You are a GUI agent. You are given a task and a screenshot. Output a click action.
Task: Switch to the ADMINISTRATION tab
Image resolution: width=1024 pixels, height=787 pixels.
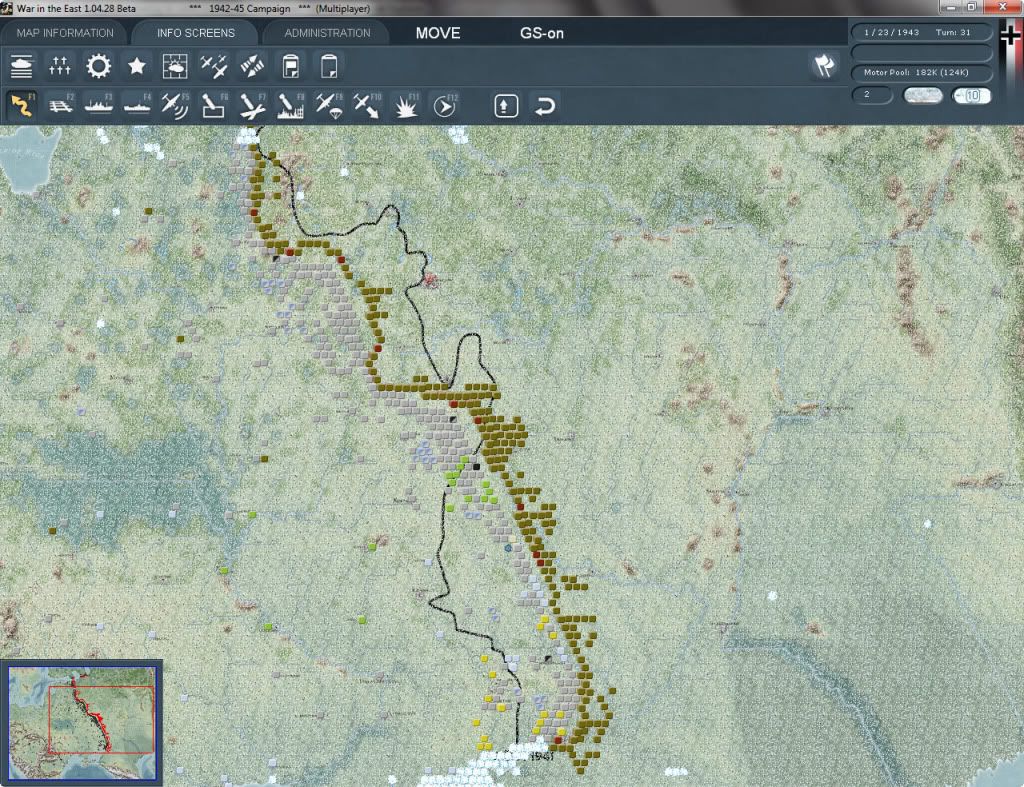coord(327,33)
